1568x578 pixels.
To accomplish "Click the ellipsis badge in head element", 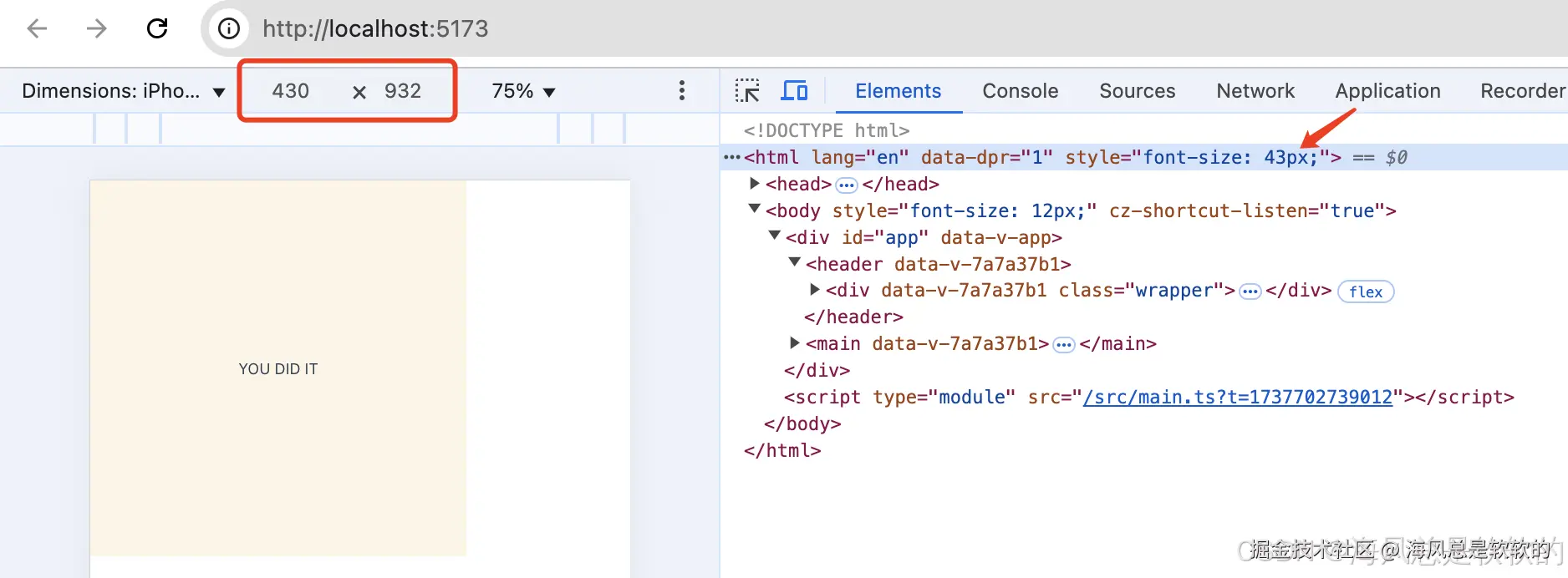I will [x=847, y=185].
